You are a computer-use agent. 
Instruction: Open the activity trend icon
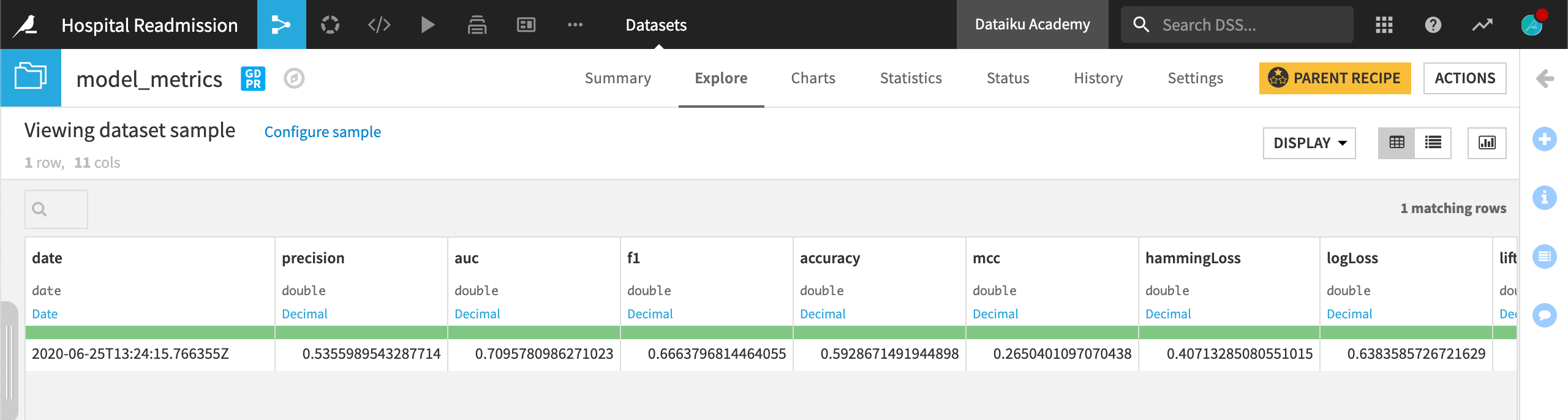(x=1482, y=24)
